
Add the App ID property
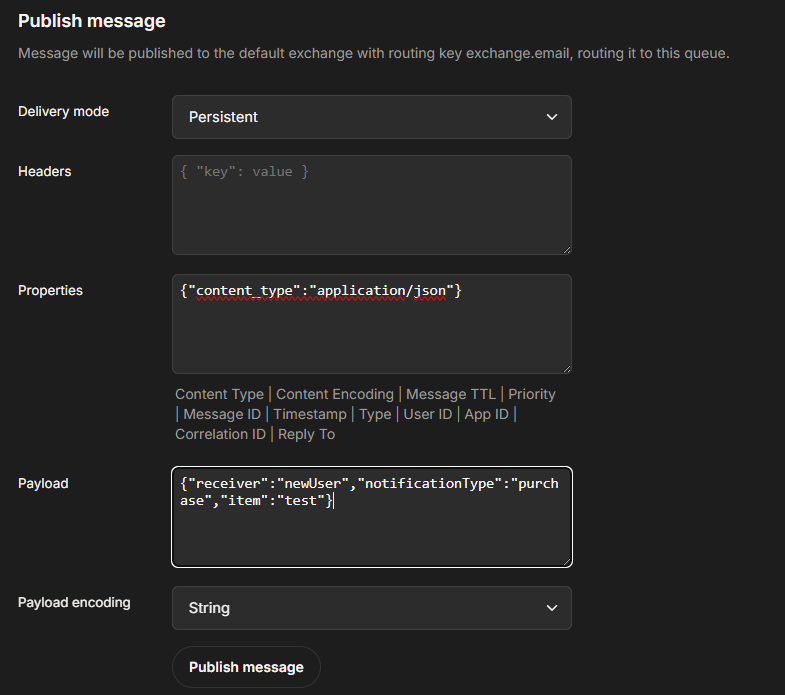pos(487,414)
